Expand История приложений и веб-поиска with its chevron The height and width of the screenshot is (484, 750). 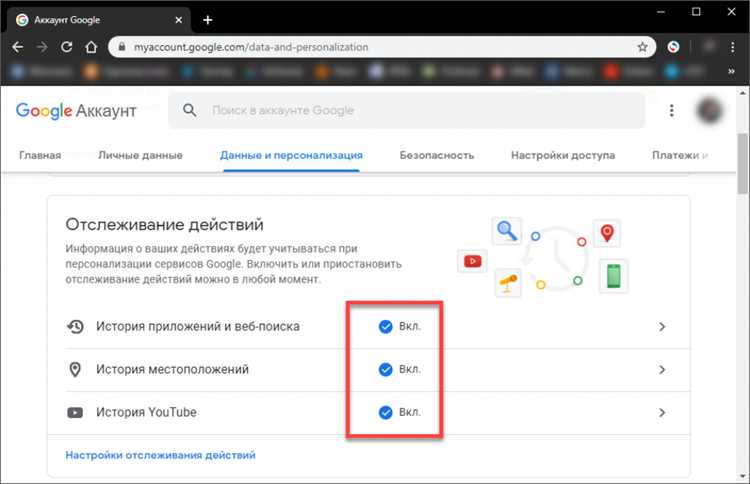pyautogui.click(x=662, y=327)
